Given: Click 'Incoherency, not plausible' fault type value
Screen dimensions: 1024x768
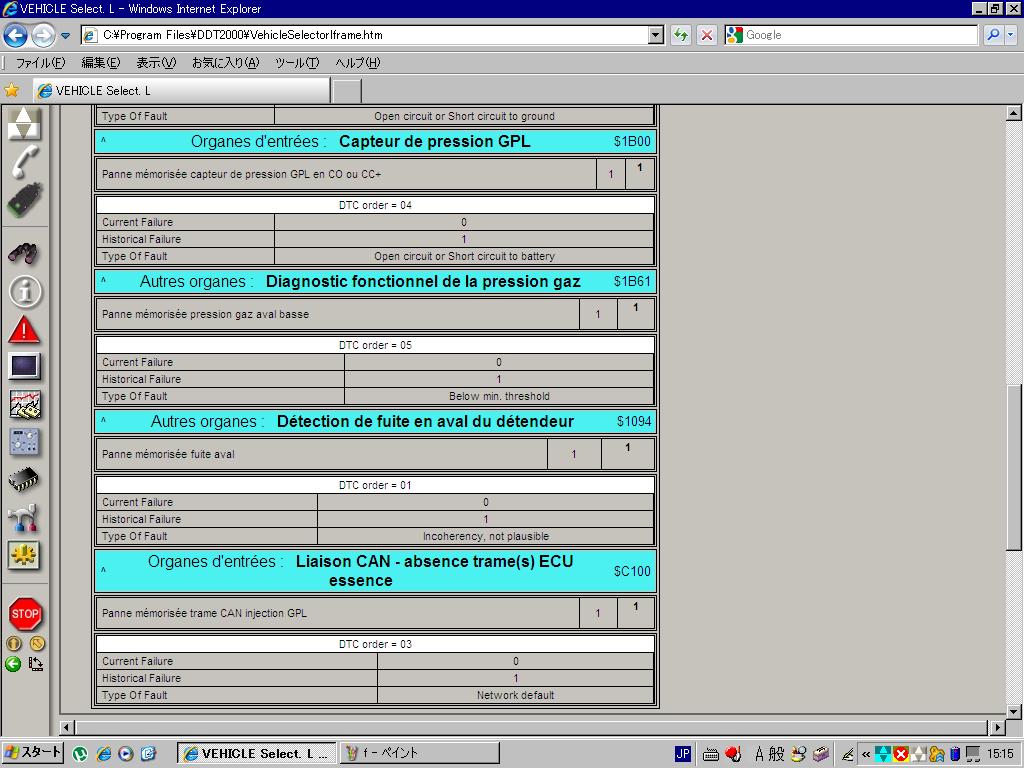Looking at the screenshot, I should 486,536.
